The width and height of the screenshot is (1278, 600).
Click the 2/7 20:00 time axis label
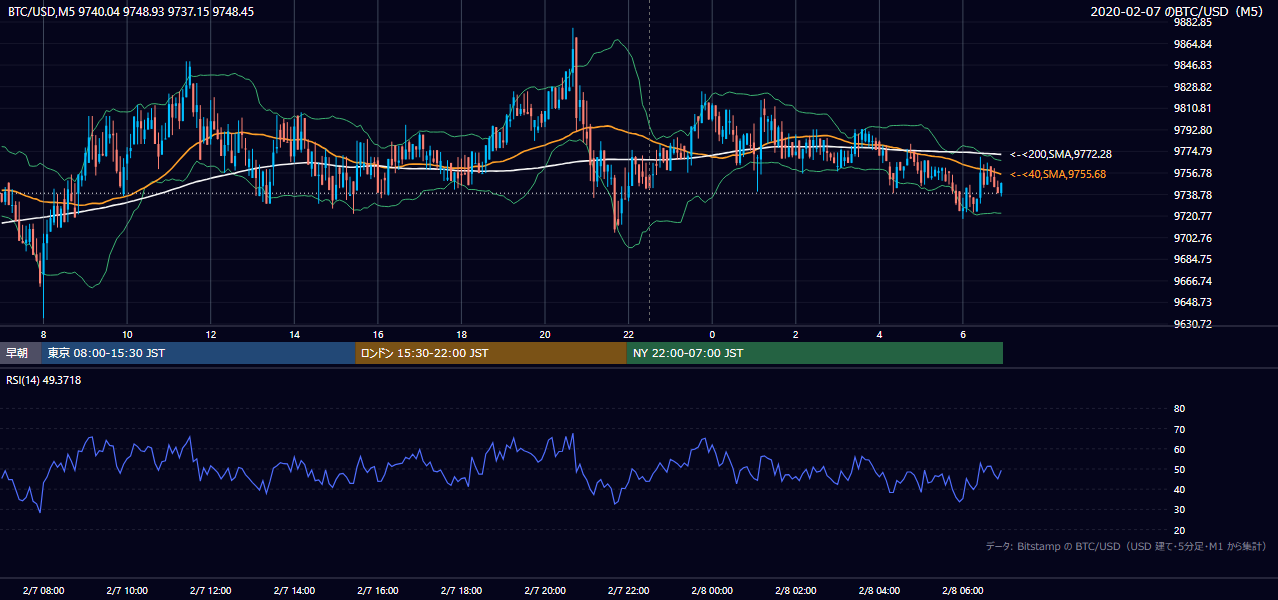(x=545, y=591)
